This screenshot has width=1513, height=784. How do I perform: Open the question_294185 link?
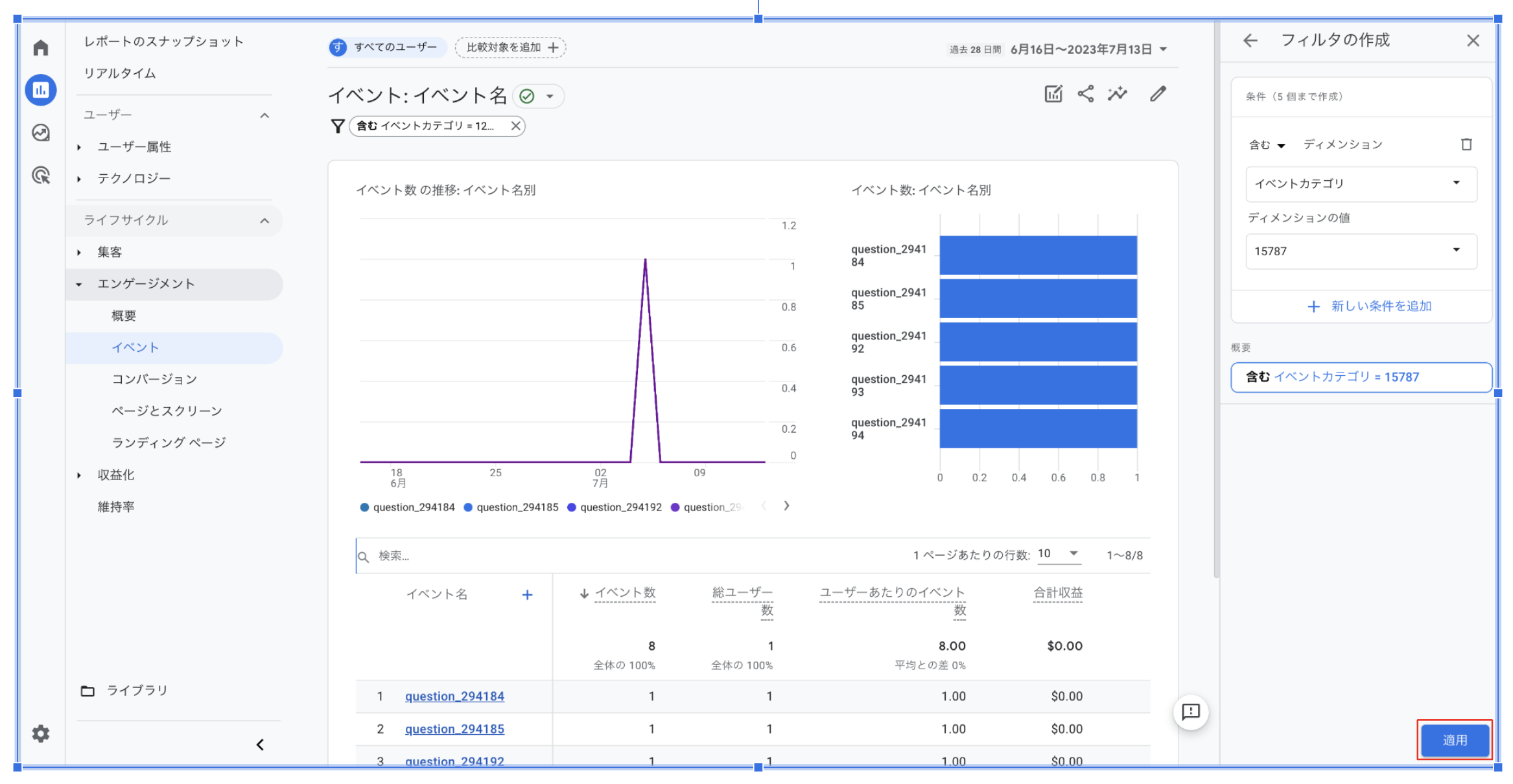click(454, 729)
